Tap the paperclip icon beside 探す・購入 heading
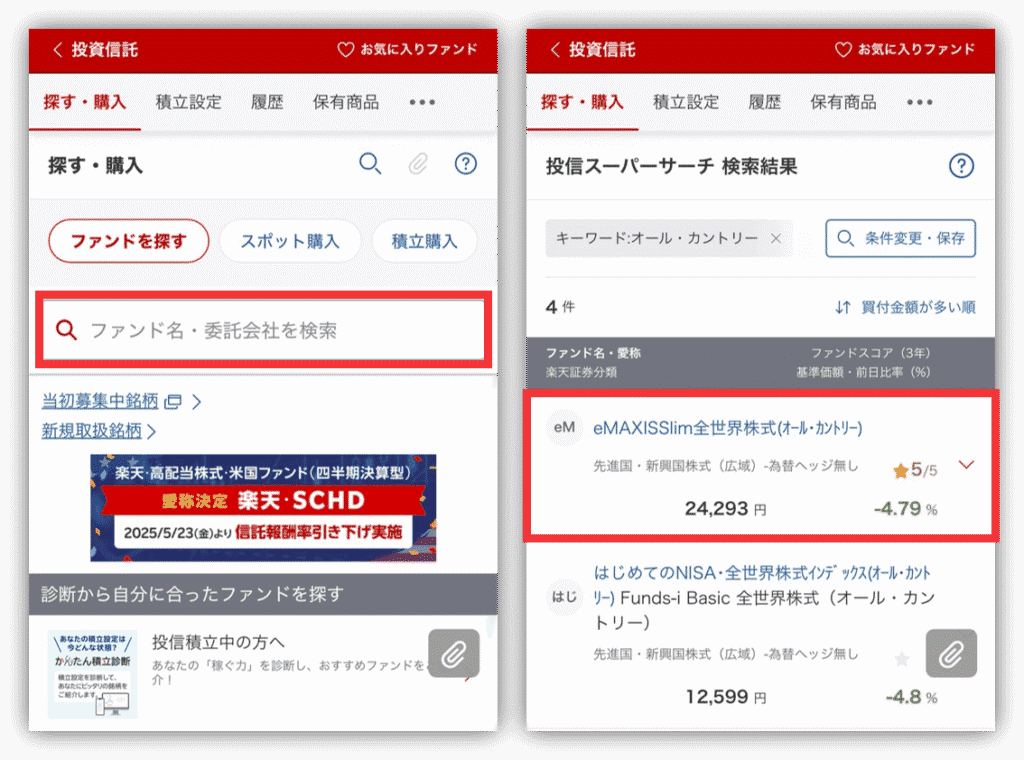This screenshot has height=760, width=1024. coord(418,164)
